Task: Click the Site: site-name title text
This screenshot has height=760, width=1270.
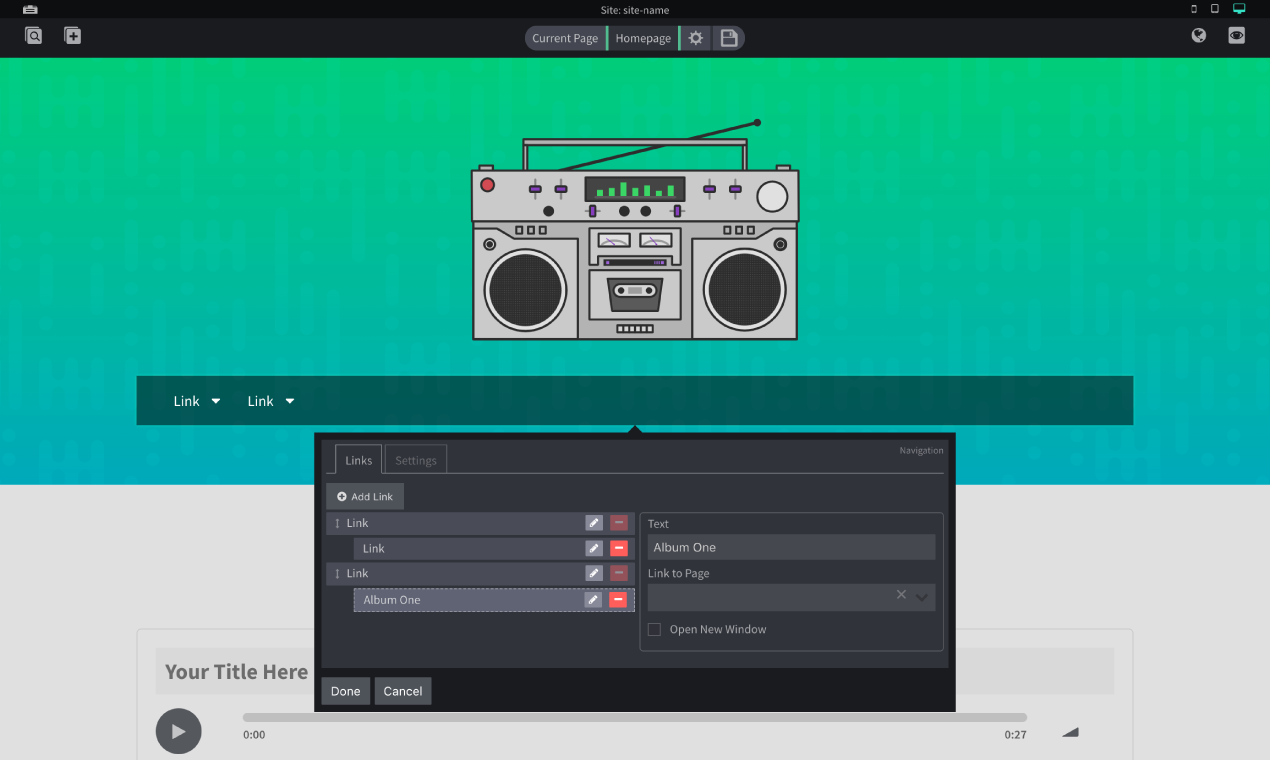Action: click(635, 10)
